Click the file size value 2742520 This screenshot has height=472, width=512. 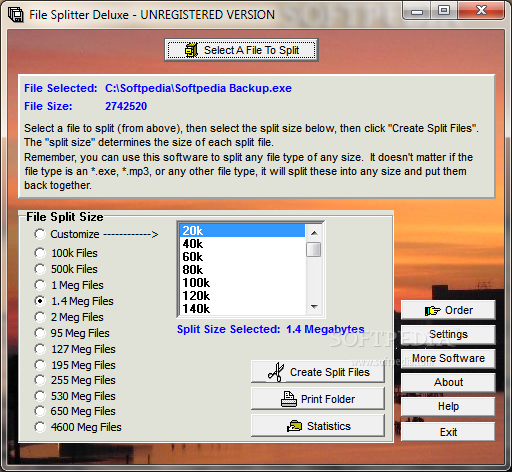click(x=126, y=106)
